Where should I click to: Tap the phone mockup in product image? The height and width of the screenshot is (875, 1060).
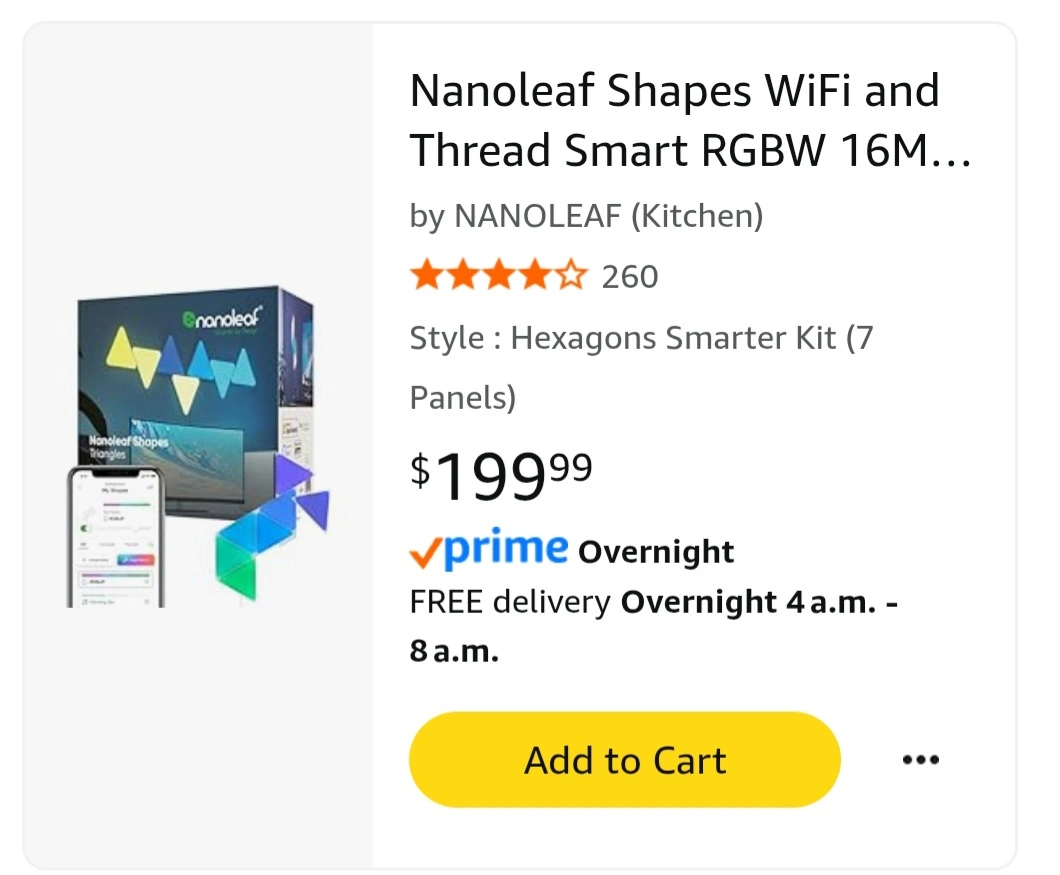tap(116, 537)
